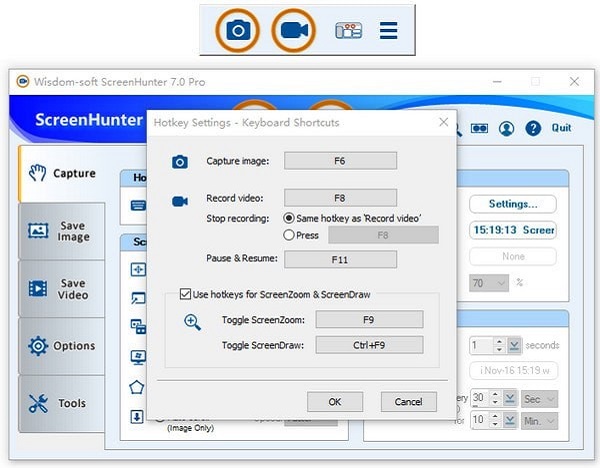Click the camera capture icon in top toolbar
Screen dimensions: 600x468
click(238, 30)
